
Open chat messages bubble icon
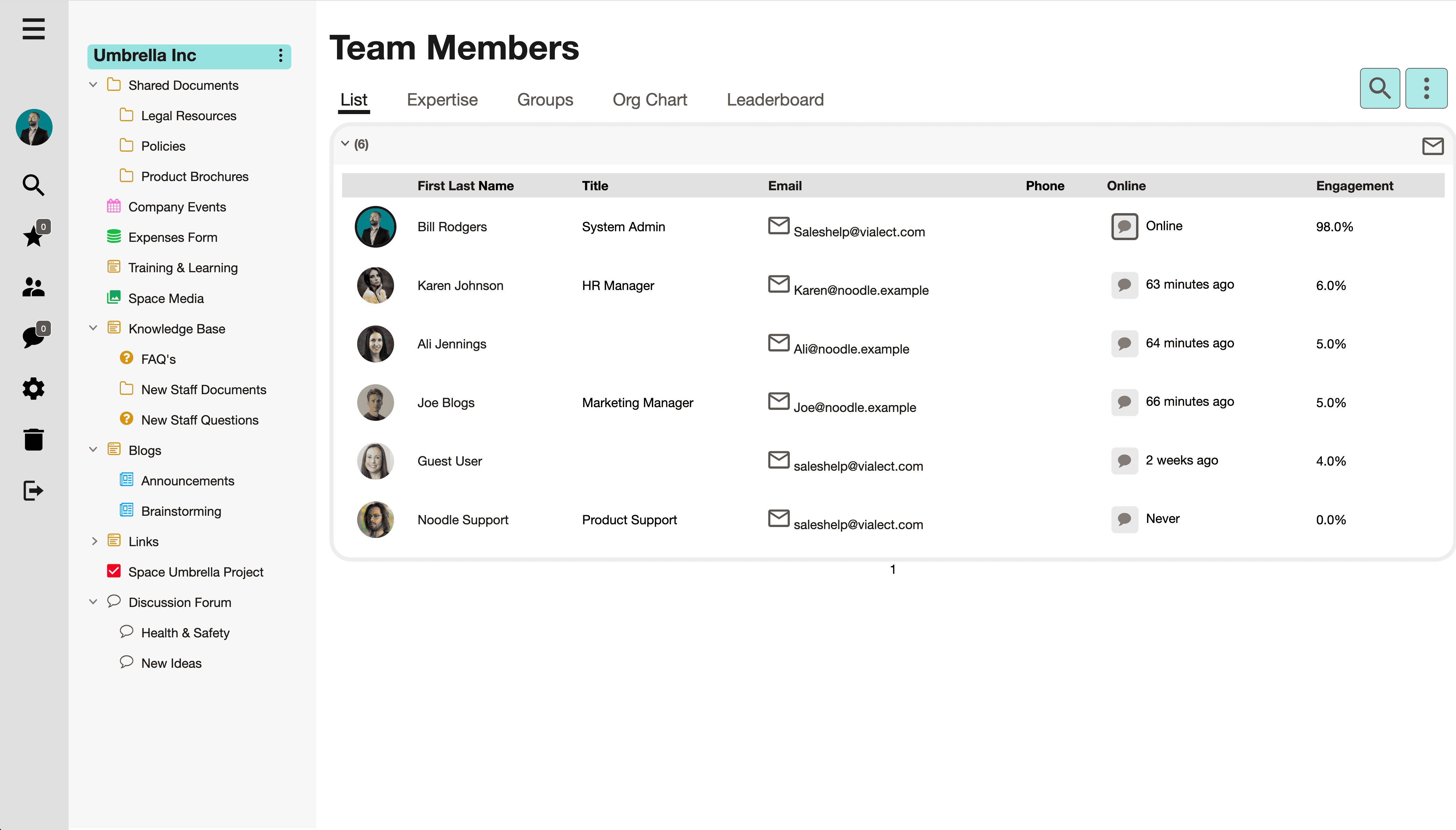pyautogui.click(x=33, y=337)
